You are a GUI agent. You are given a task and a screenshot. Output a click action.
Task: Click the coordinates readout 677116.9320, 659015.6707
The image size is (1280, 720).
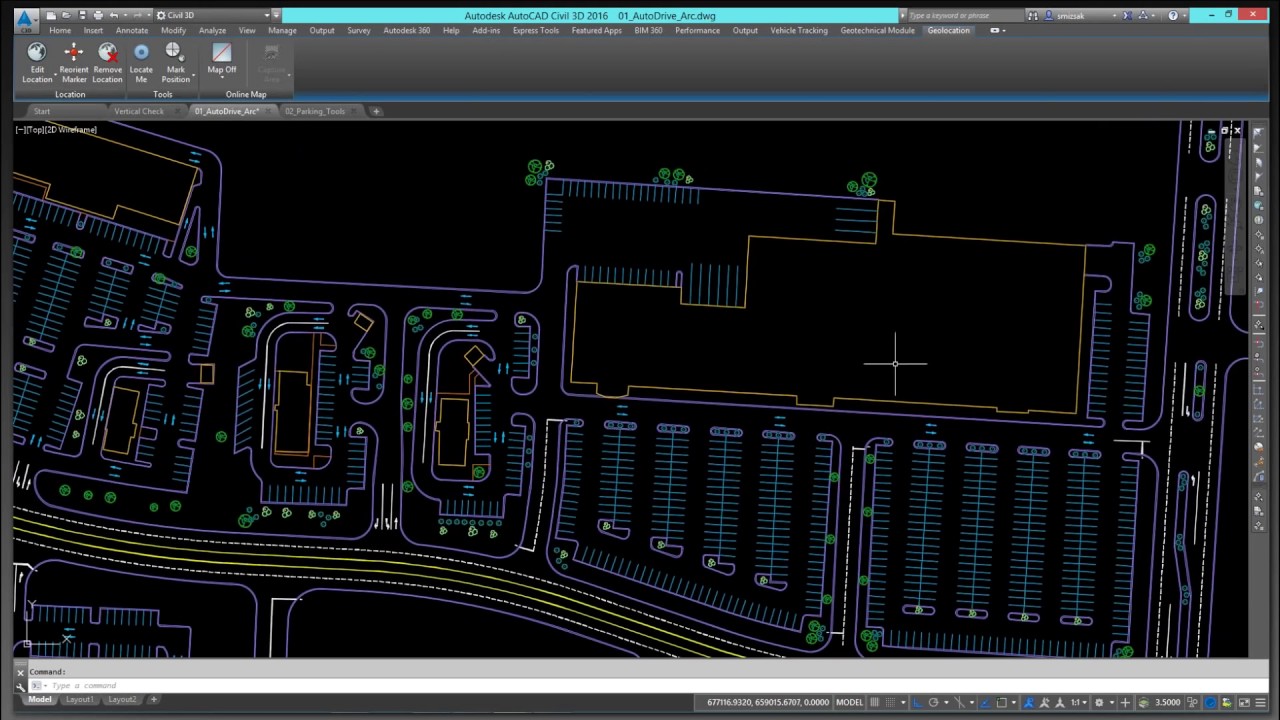[767, 702]
